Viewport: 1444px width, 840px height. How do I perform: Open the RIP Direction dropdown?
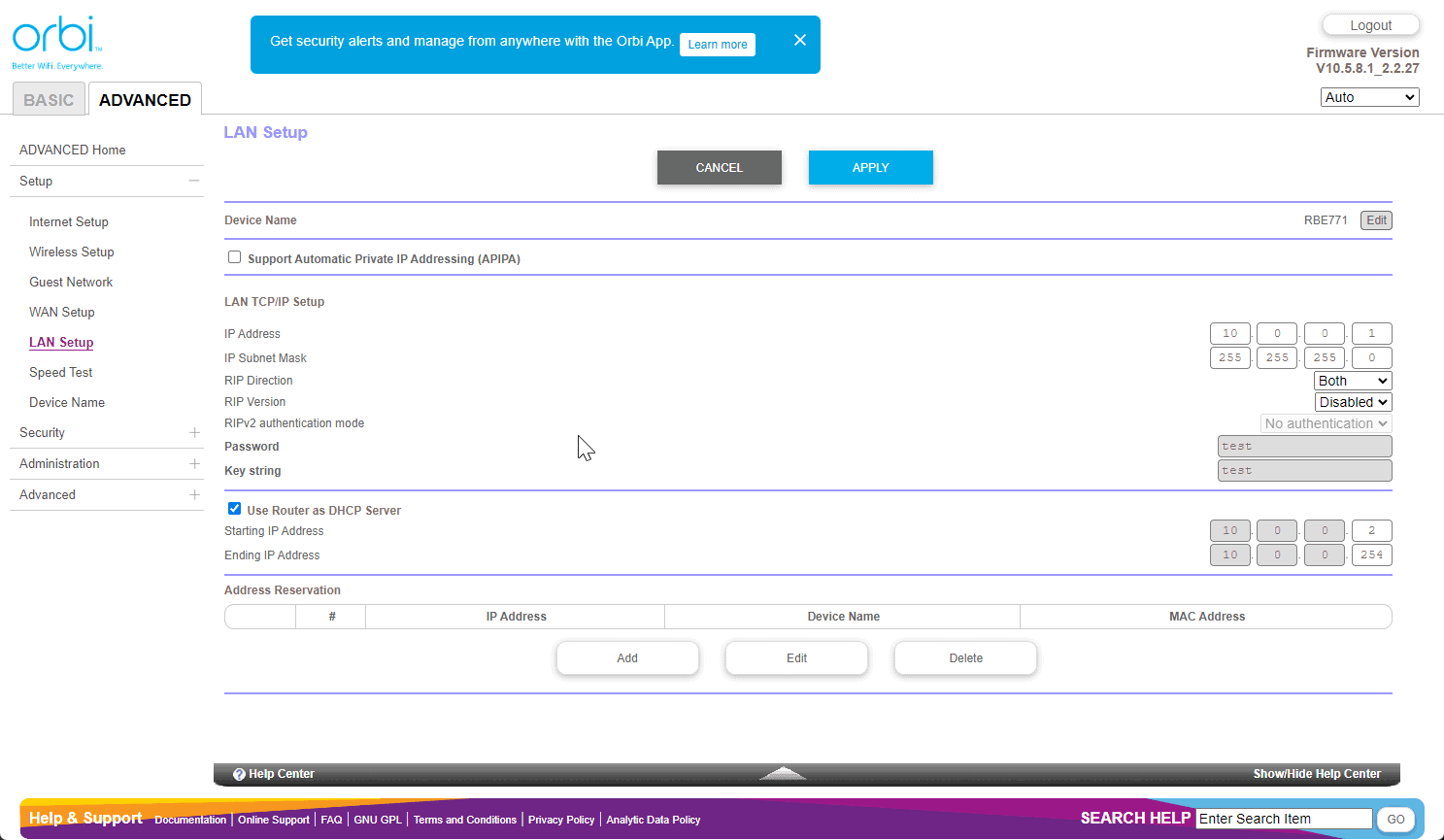[1352, 381]
